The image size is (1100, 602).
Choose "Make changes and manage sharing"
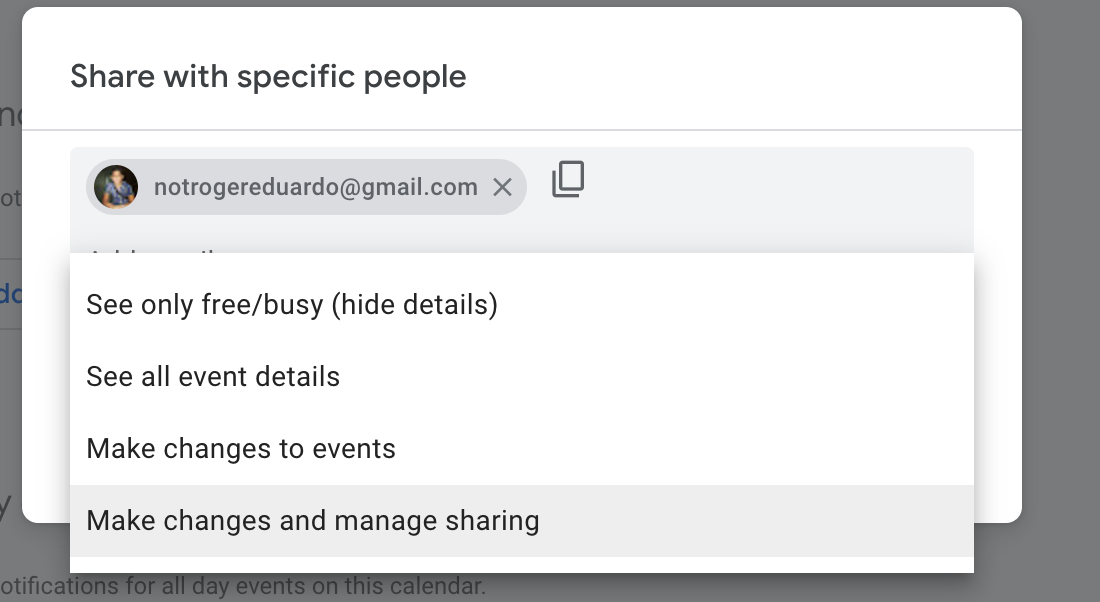point(313,520)
